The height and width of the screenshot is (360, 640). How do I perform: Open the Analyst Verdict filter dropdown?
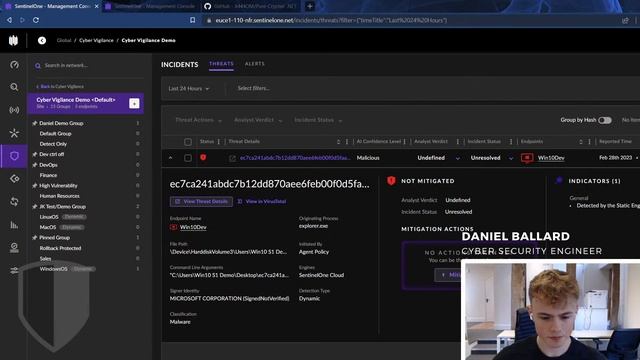(x=258, y=120)
